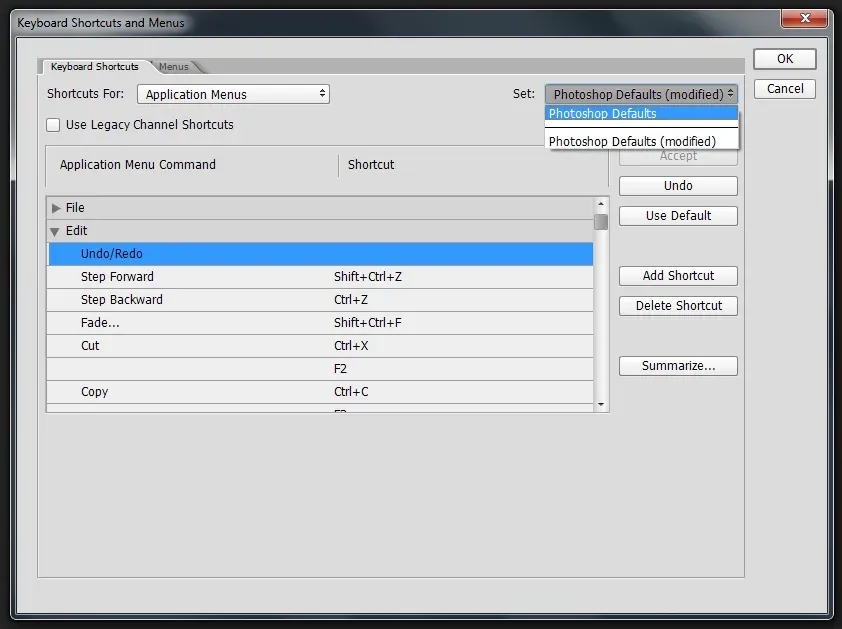Click the Delete Shortcut button
Viewport: 842px width, 629px height.
pos(678,306)
